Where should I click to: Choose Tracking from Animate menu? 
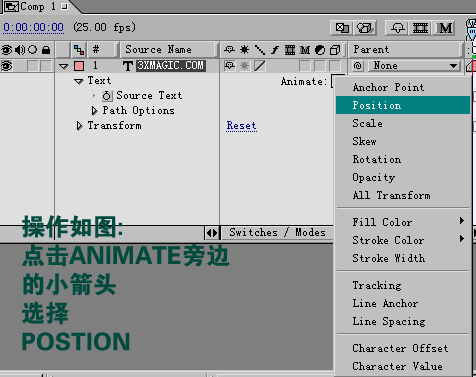[403, 285]
